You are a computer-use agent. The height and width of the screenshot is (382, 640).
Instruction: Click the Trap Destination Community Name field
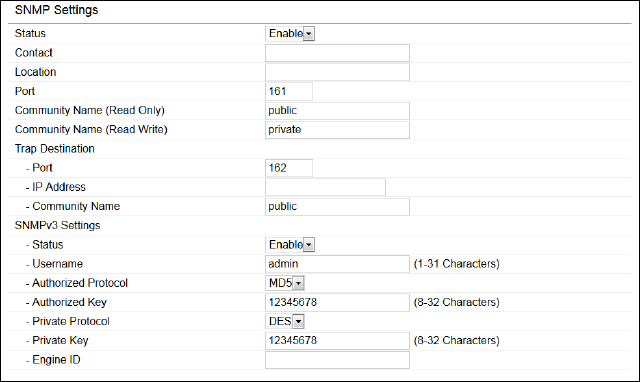[x=337, y=207]
